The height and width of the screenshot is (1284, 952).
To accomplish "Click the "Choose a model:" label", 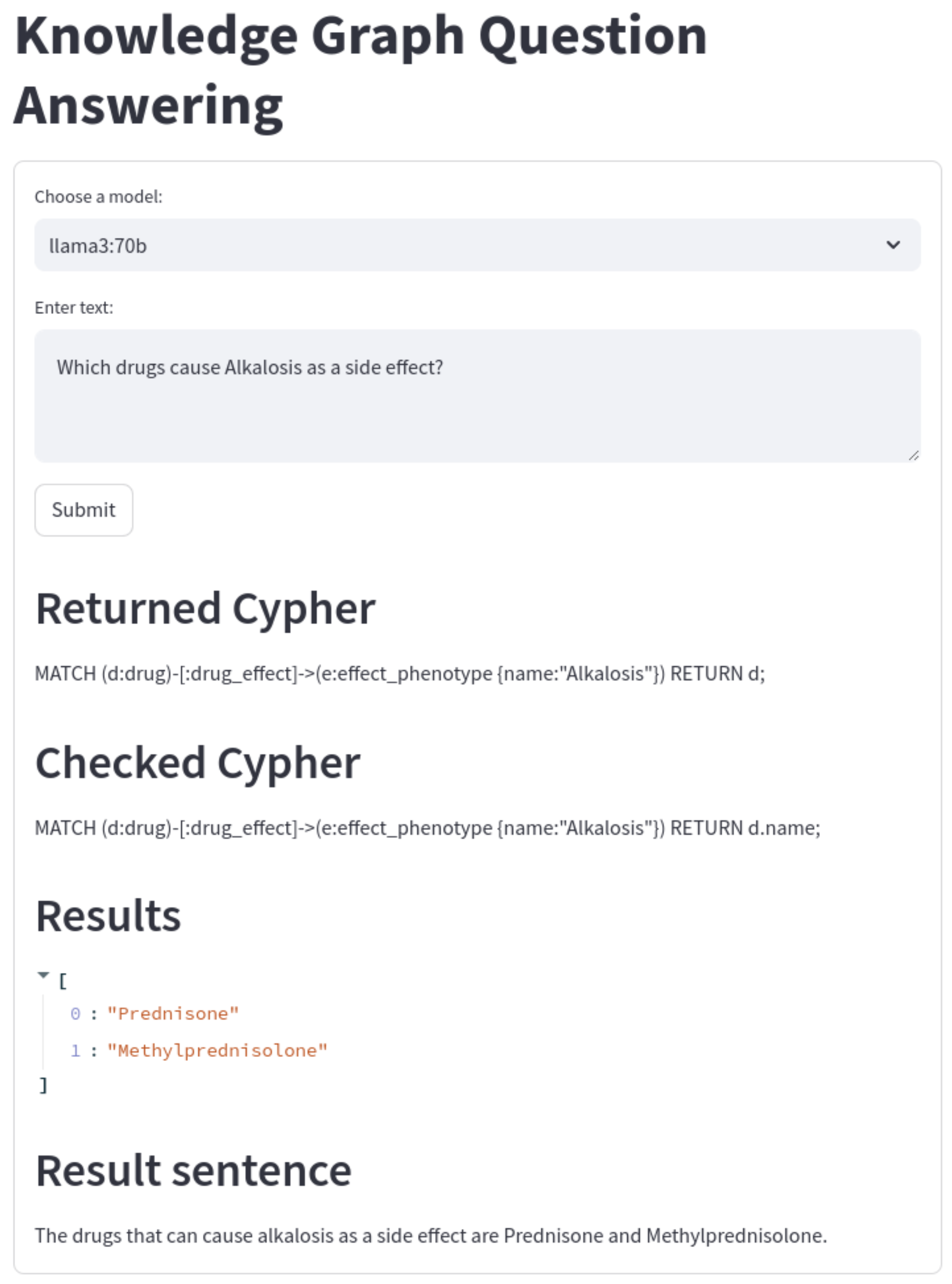I will click(99, 197).
